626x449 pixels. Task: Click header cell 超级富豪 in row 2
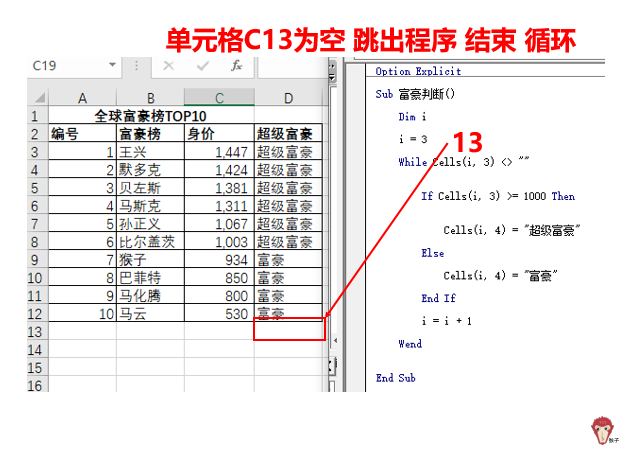(288, 134)
